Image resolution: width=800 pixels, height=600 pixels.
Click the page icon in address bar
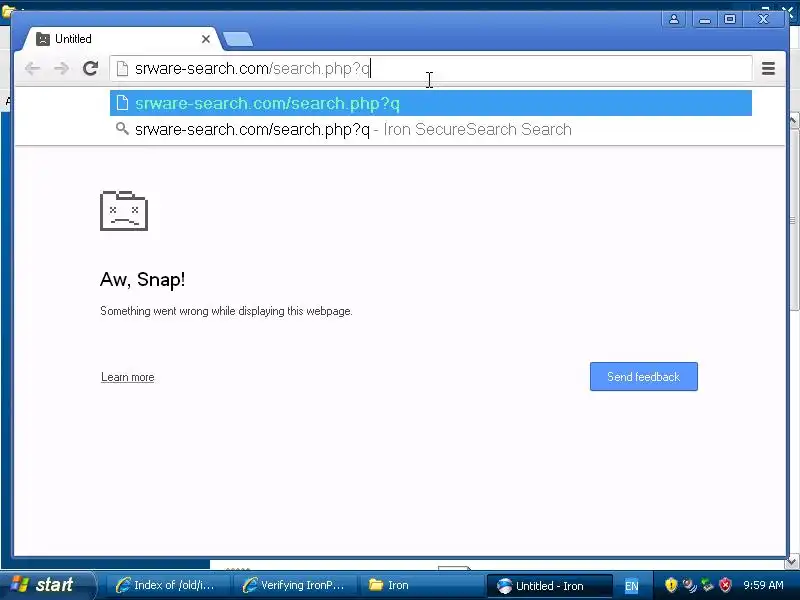click(x=122, y=68)
